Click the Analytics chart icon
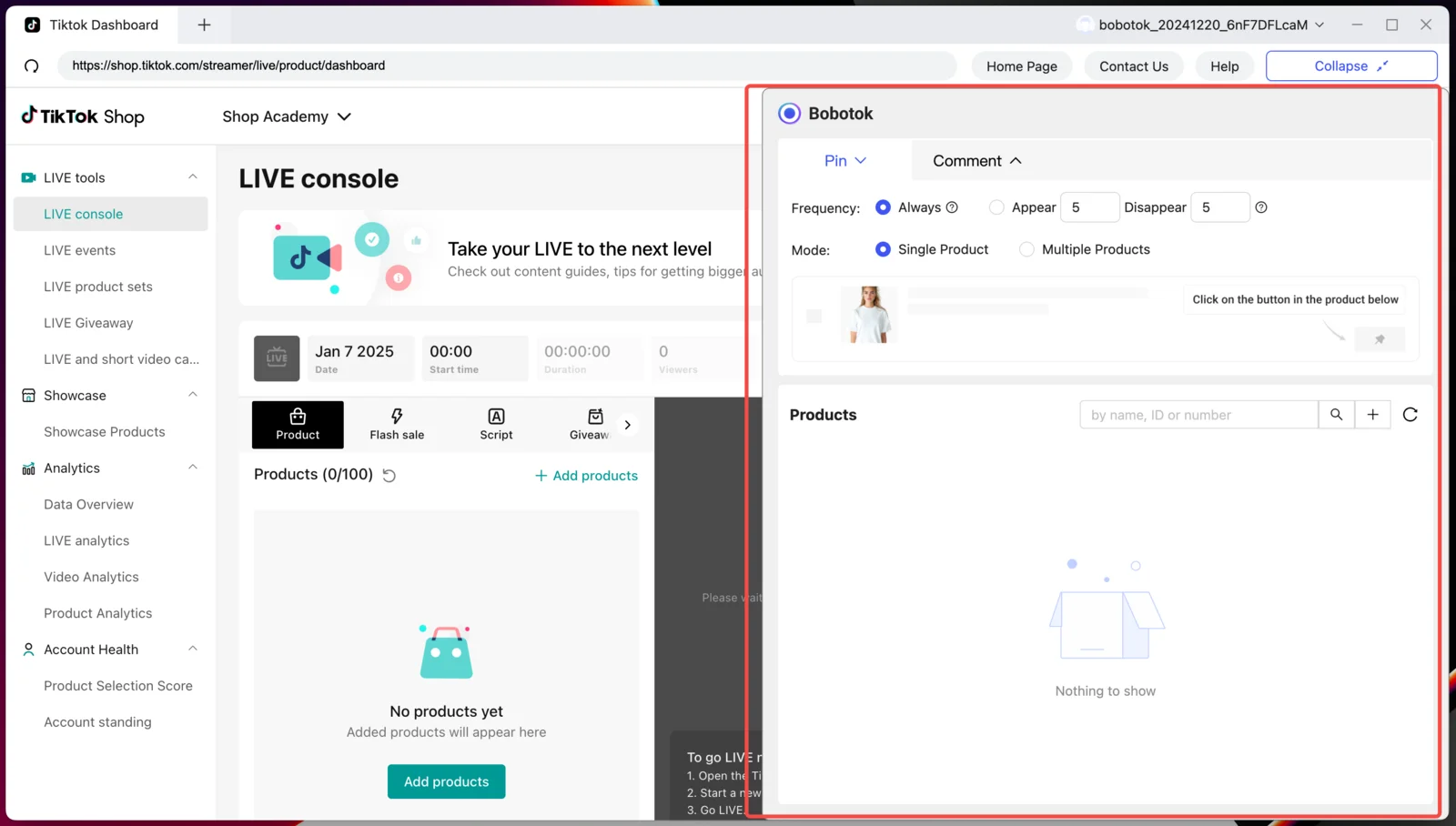This screenshot has height=826, width=1456. (28, 468)
